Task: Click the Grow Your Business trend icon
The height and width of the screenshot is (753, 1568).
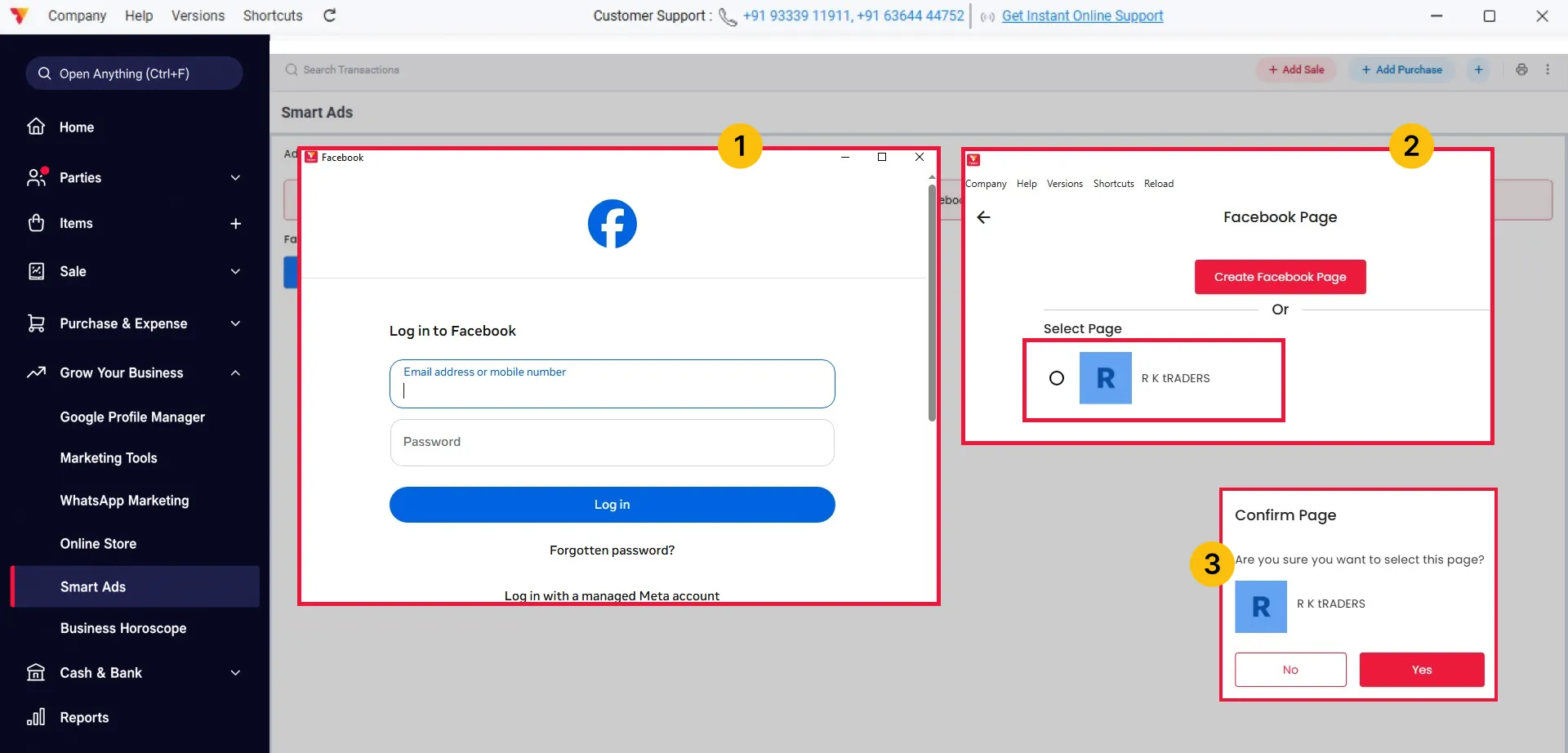Action: (x=36, y=372)
